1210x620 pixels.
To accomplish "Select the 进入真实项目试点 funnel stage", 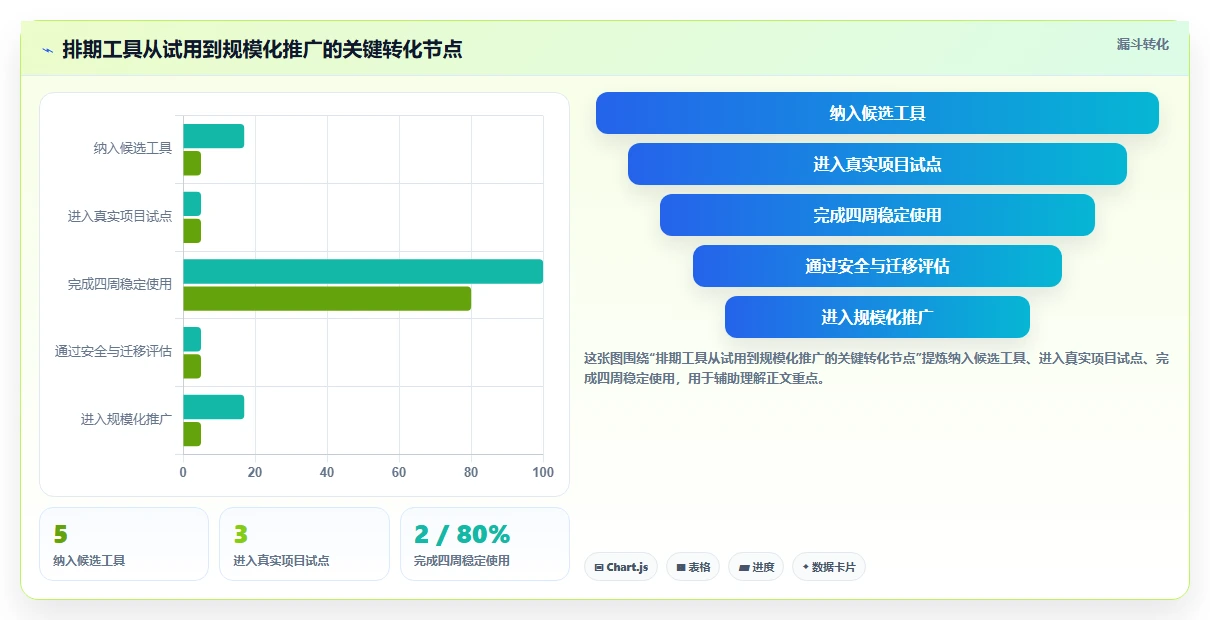I will click(877, 164).
